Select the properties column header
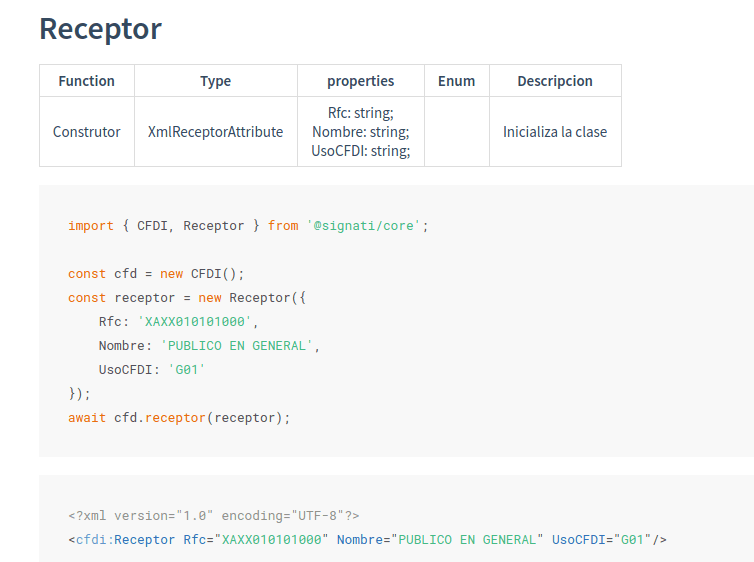The image size is (754, 562). point(361,81)
